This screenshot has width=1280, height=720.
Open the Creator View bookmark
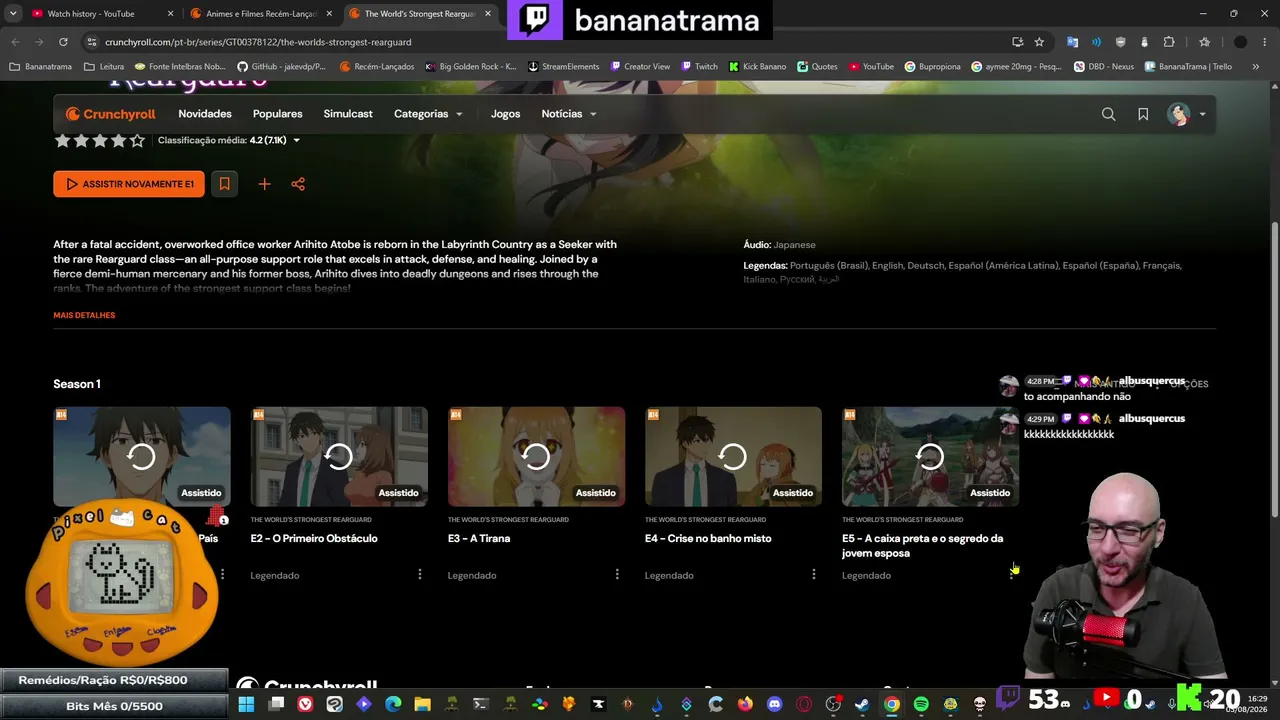(640, 67)
